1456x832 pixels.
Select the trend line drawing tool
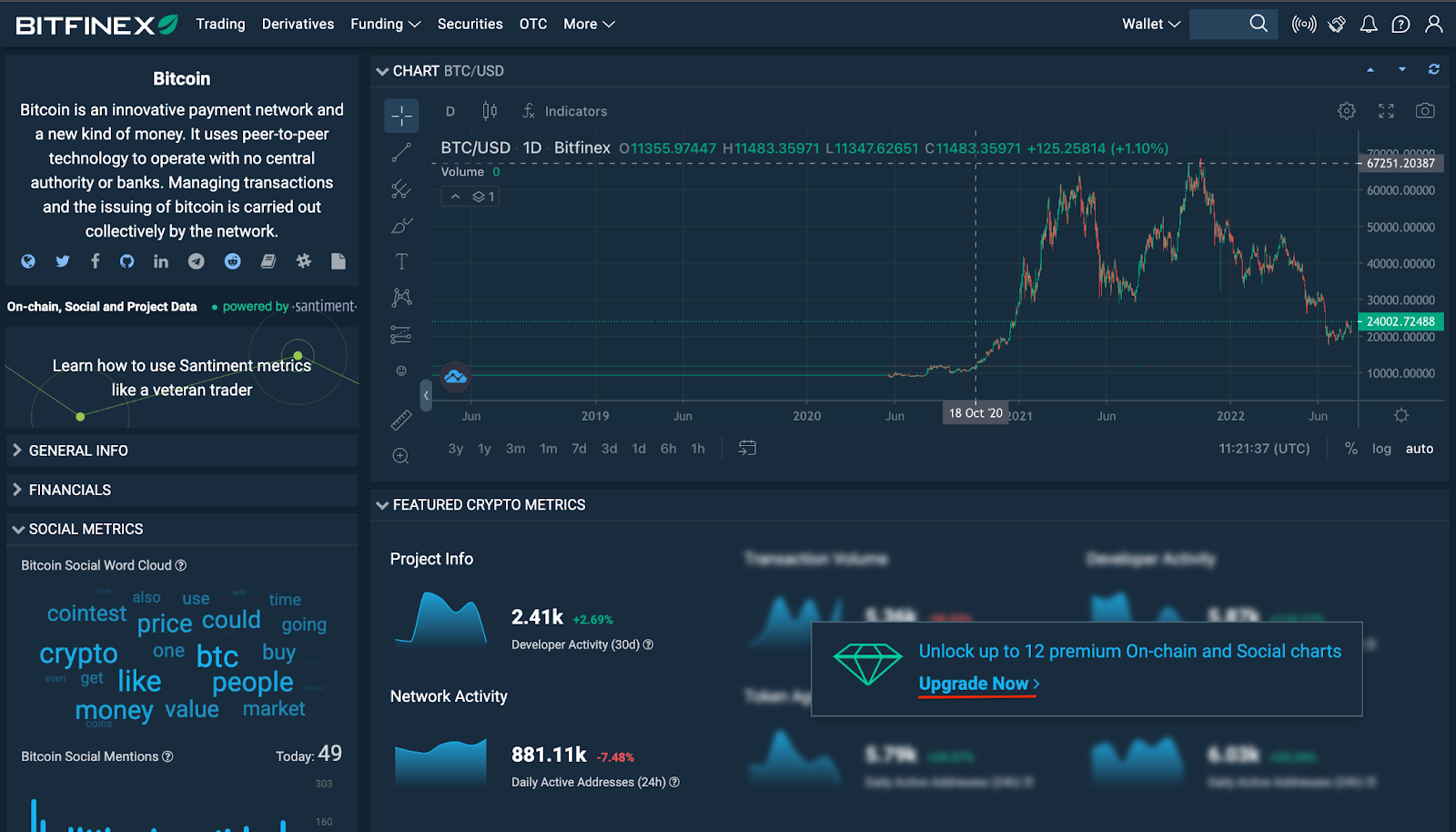pyautogui.click(x=401, y=152)
